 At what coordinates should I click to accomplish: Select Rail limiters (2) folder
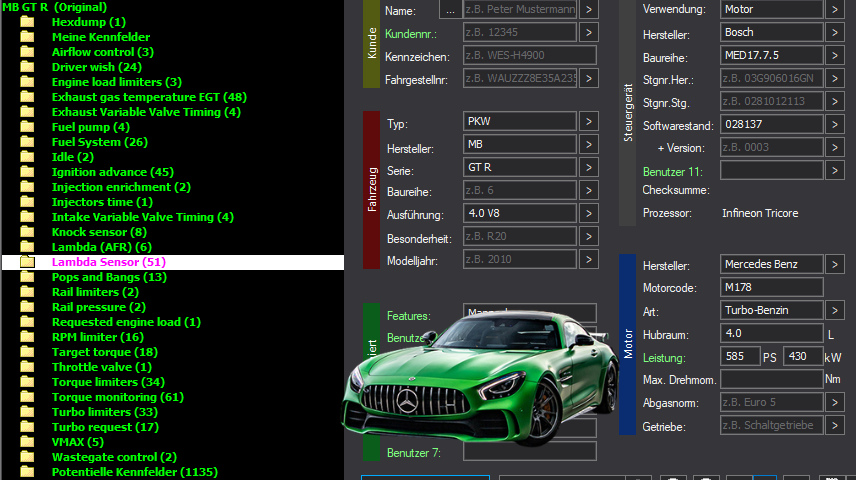pyautogui.click(x=95, y=292)
